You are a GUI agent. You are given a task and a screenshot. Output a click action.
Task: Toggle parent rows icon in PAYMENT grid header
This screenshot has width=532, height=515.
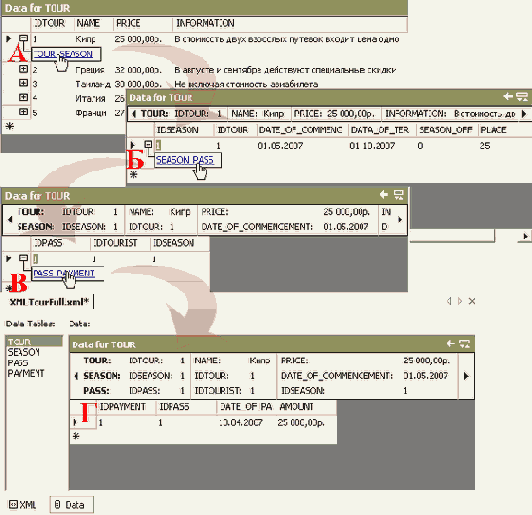point(464,344)
